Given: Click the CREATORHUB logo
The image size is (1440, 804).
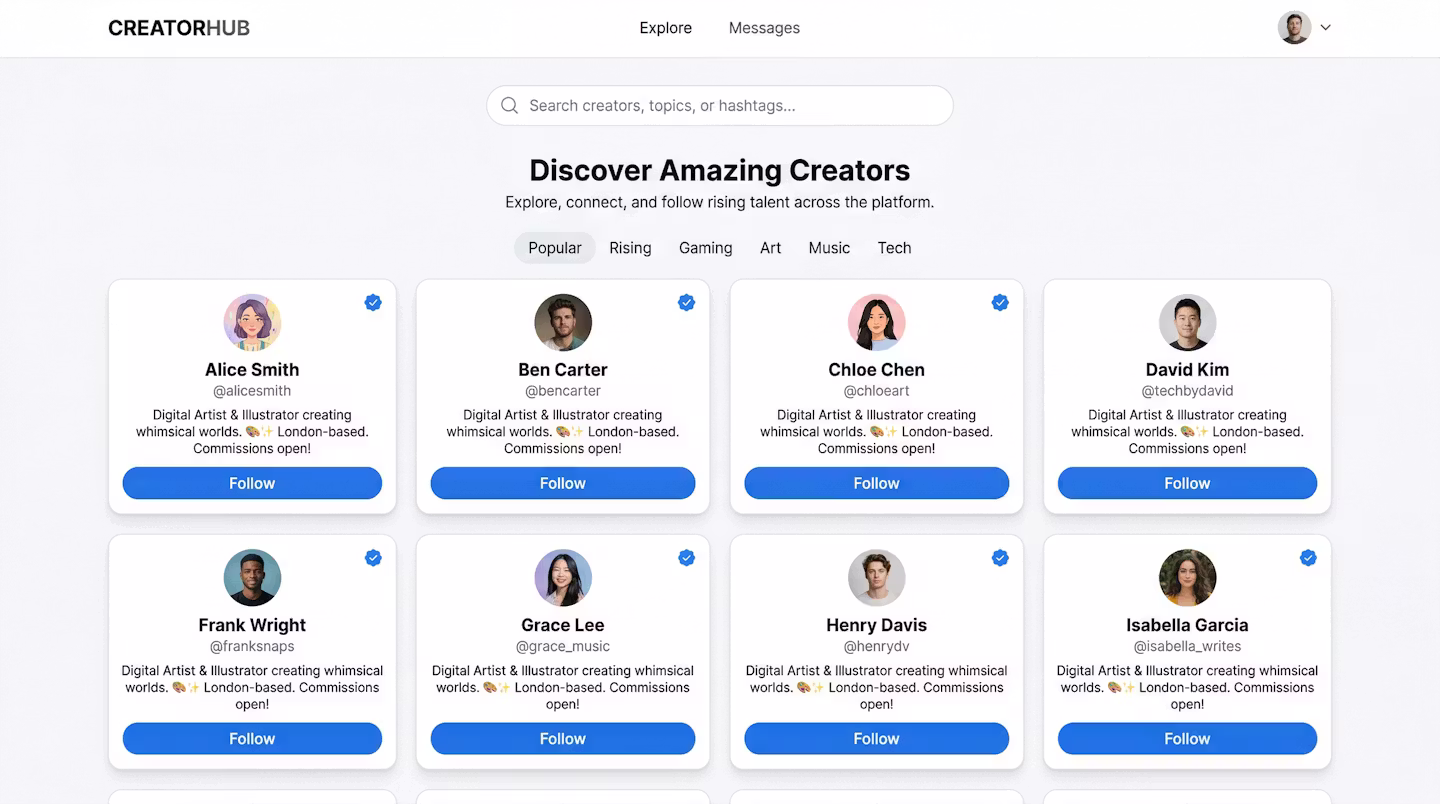Looking at the screenshot, I should 179,28.
